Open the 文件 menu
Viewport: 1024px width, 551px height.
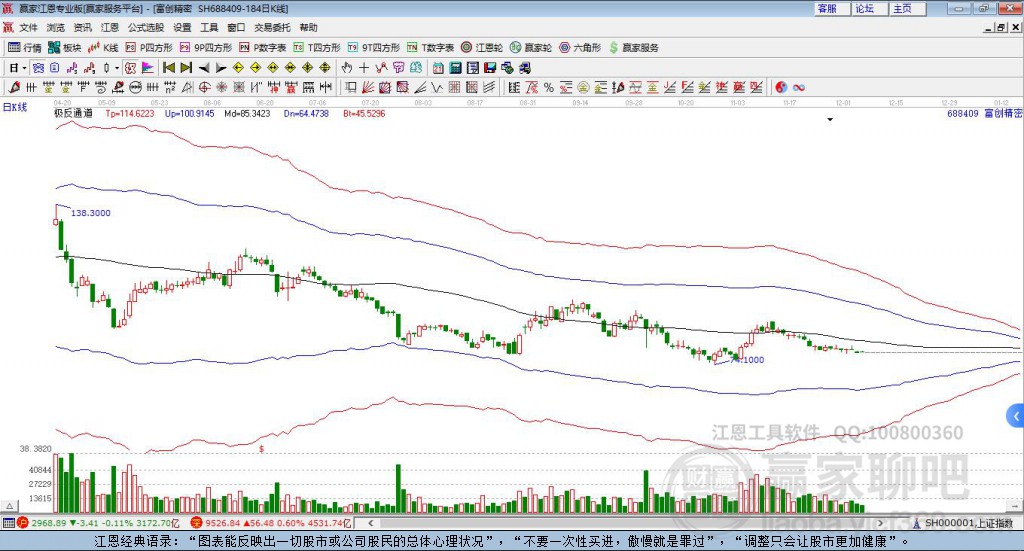coord(28,27)
